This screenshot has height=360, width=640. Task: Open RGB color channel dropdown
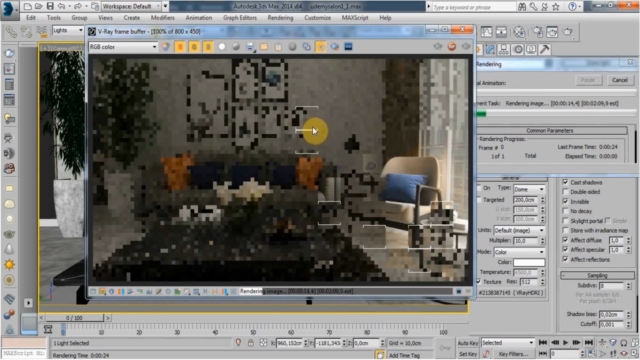123,47
